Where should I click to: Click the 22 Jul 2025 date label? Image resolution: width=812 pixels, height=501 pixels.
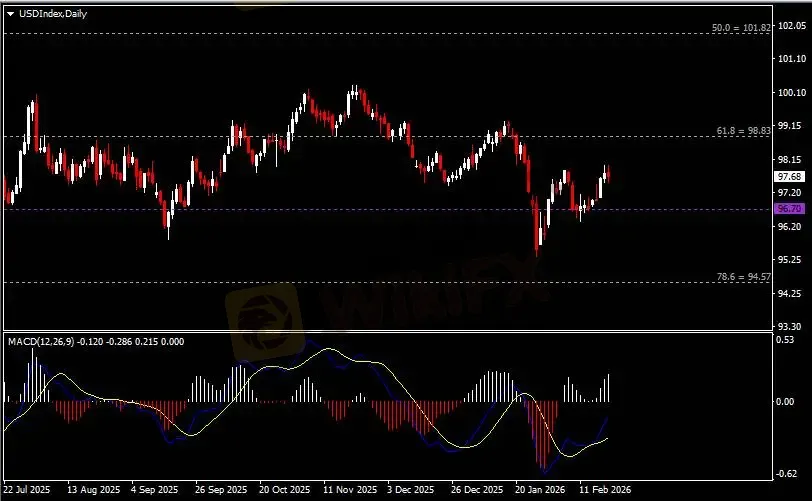(27, 491)
